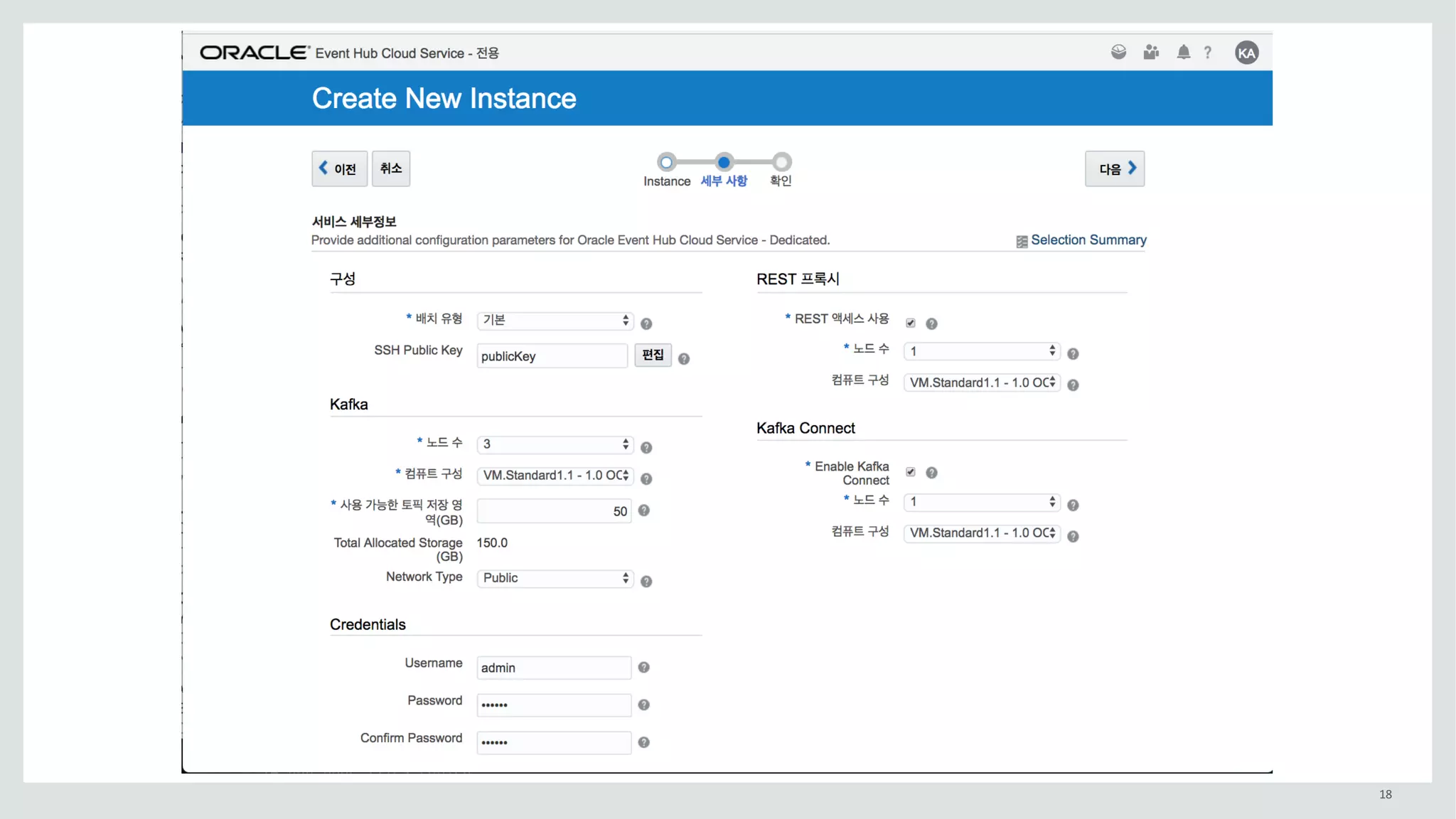Open the 배치 유형 dropdown showing 기본
The width and height of the screenshot is (1456, 819).
(x=555, y=321)
